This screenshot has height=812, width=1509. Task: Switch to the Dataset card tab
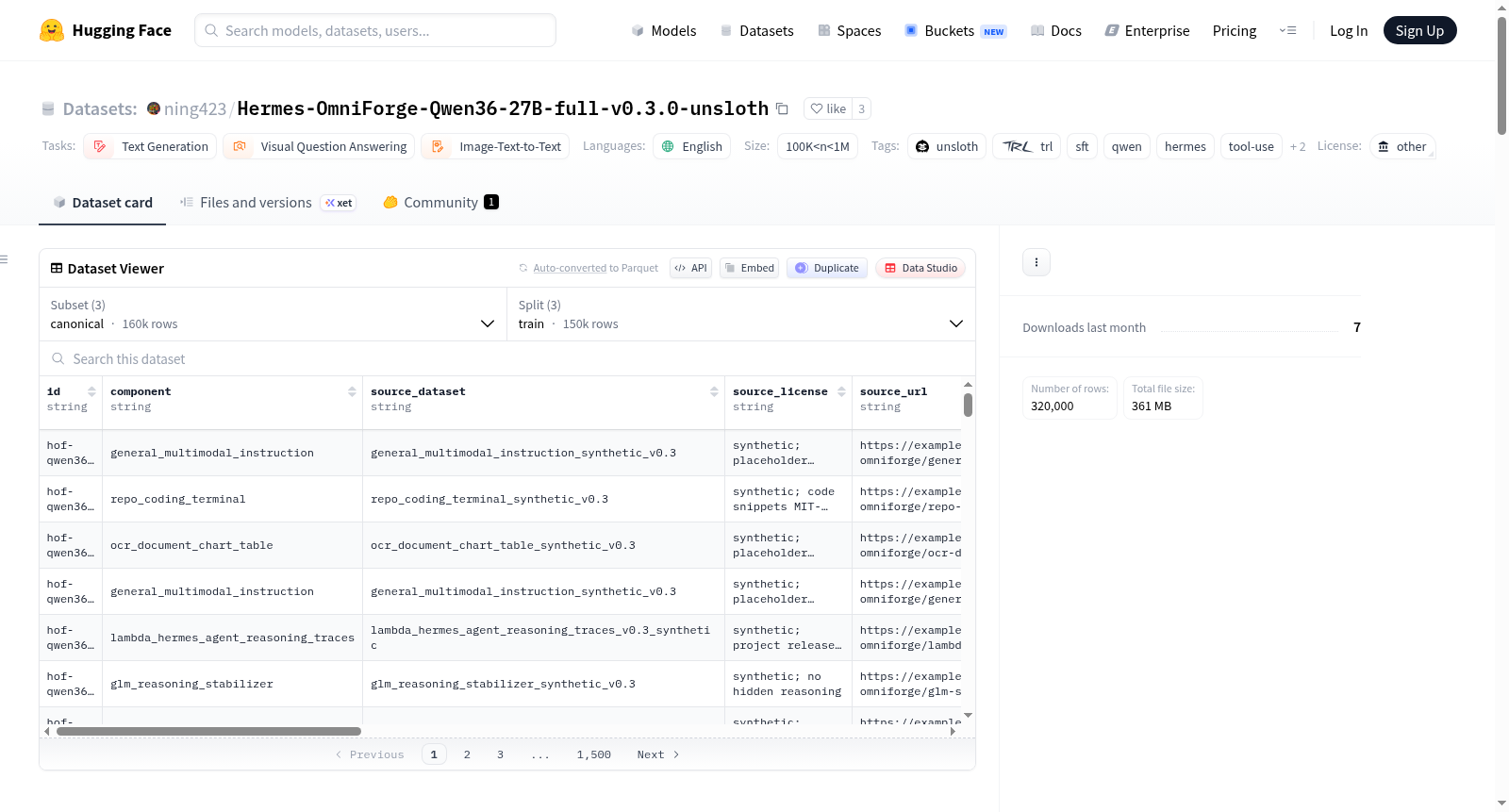pos(103,203)
